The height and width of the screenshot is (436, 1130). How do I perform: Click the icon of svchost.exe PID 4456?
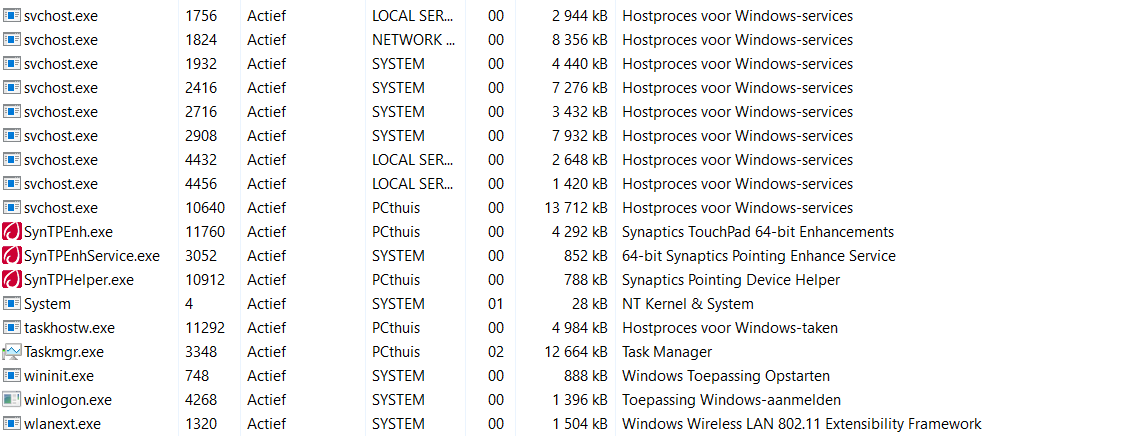[12, 184]
